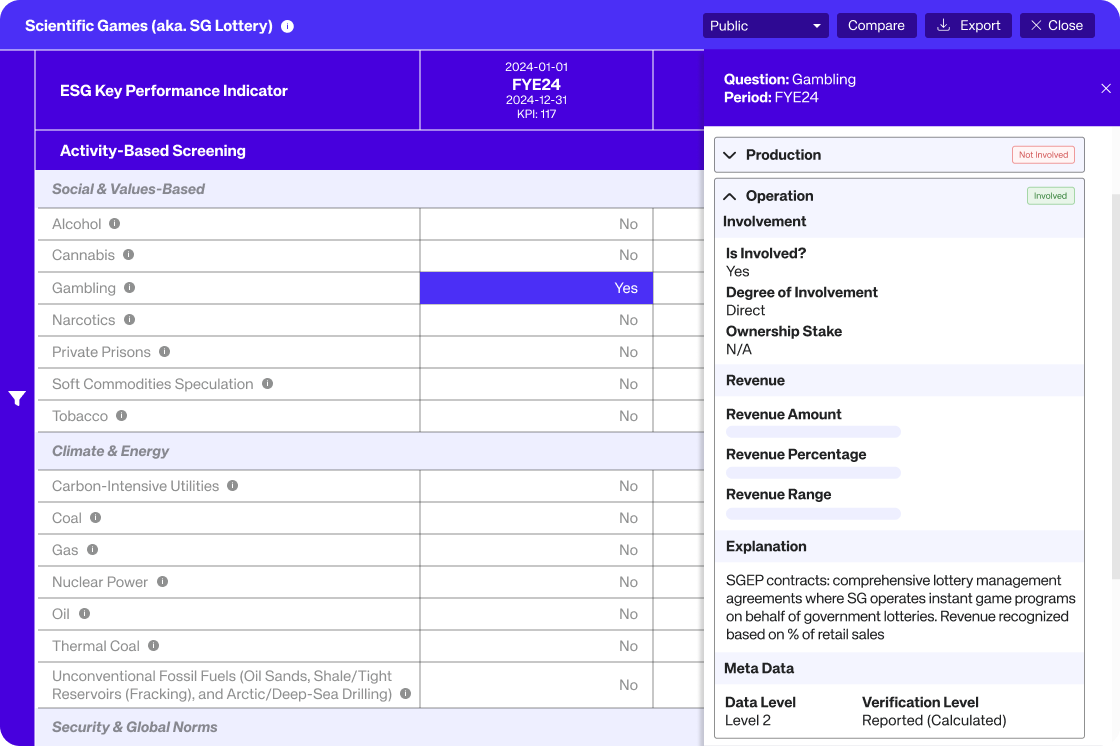Click the Data Level value Level 2

(x=748, y=720)
